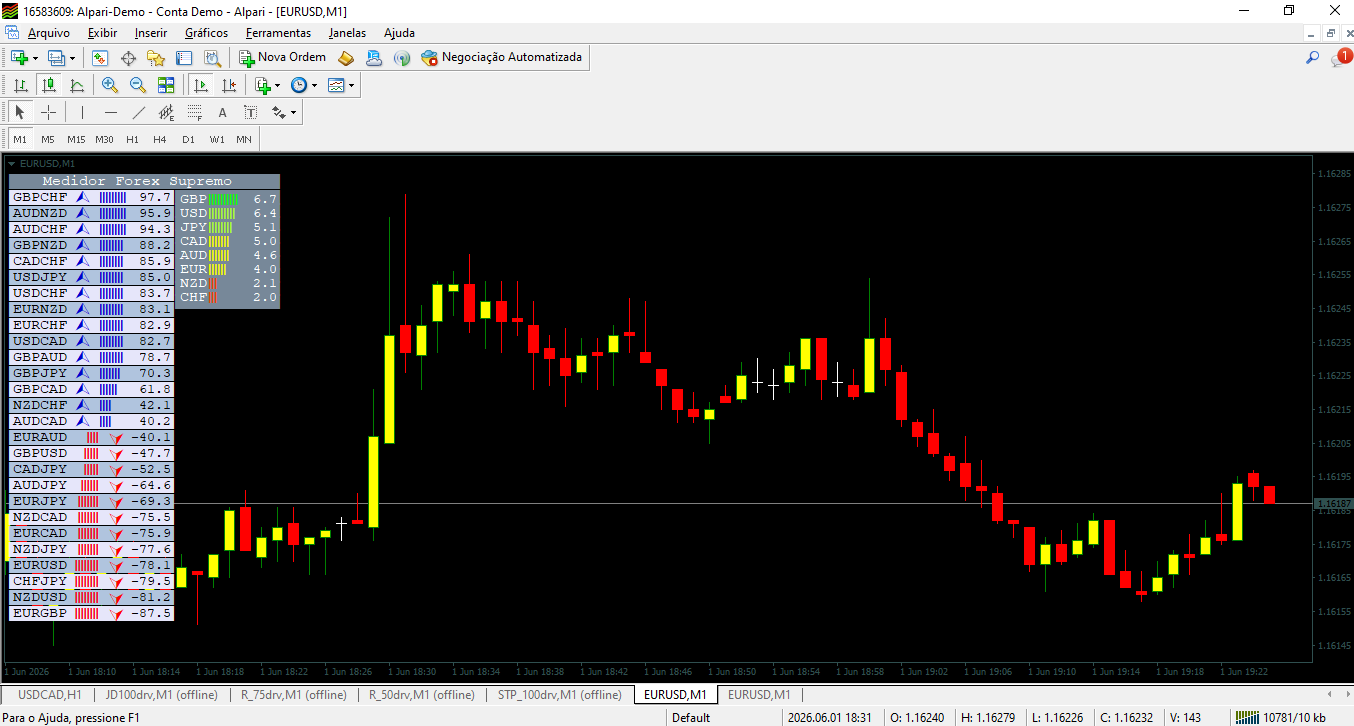Screen dimensions: 1354x726
Task: Show the Data Window crosshair icon
Action: tap(128, 58)
